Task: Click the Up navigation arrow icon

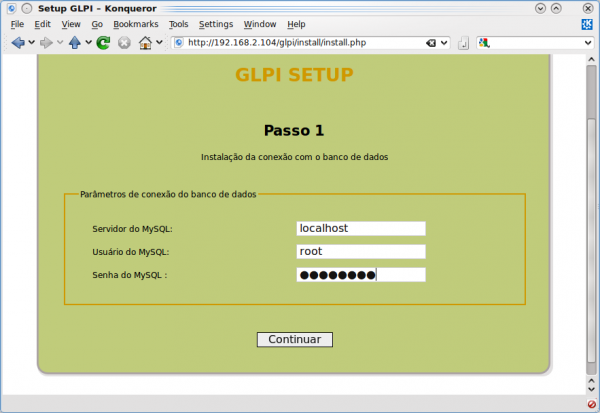Action: (x=75, y=42)
